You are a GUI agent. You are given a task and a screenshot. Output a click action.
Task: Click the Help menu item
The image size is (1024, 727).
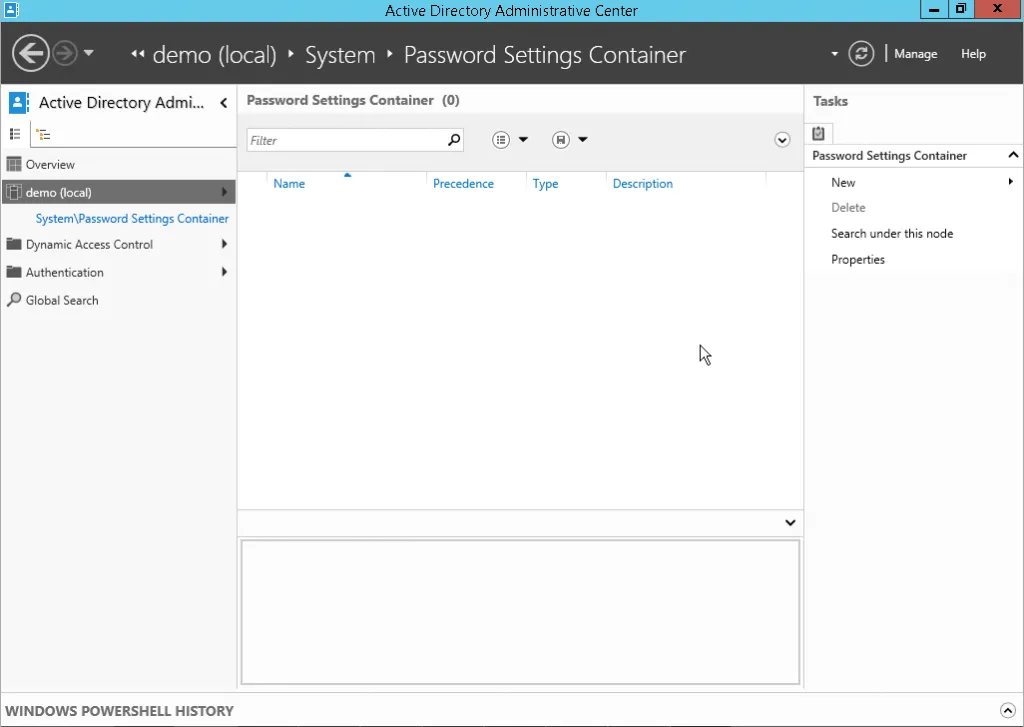972,54
